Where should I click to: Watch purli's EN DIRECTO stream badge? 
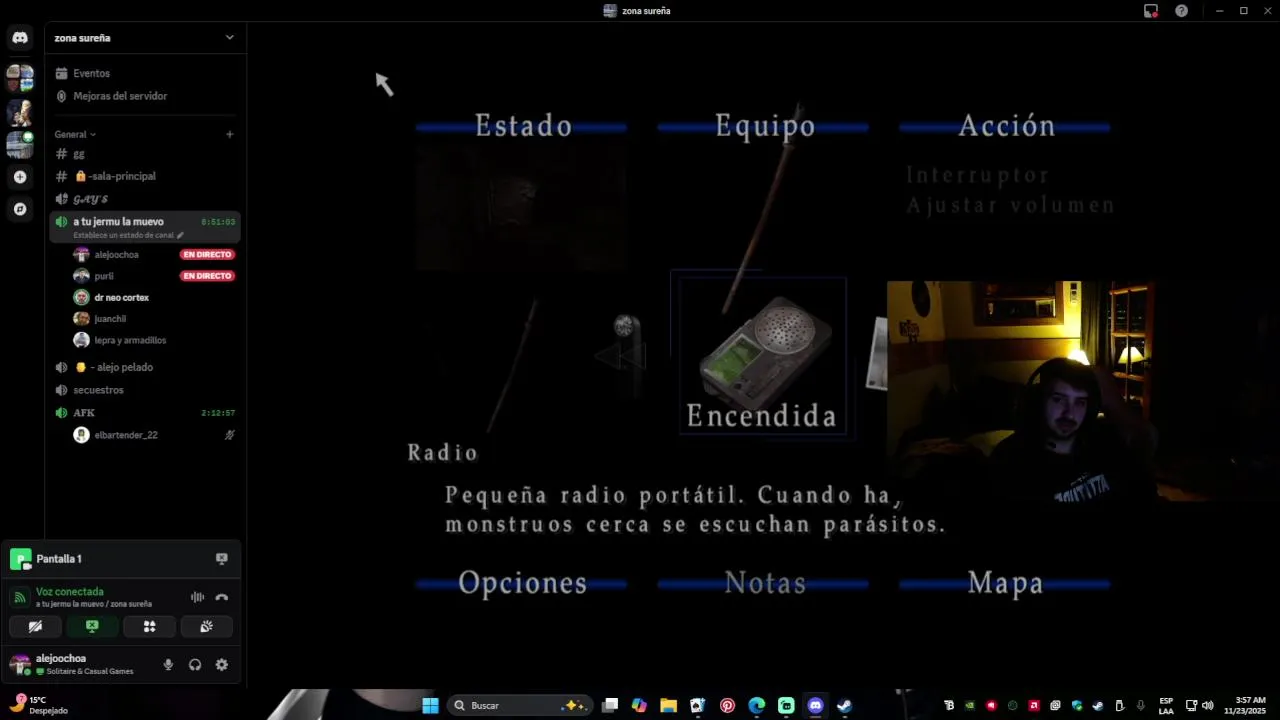pyautogui.click(x=207, y=276)
